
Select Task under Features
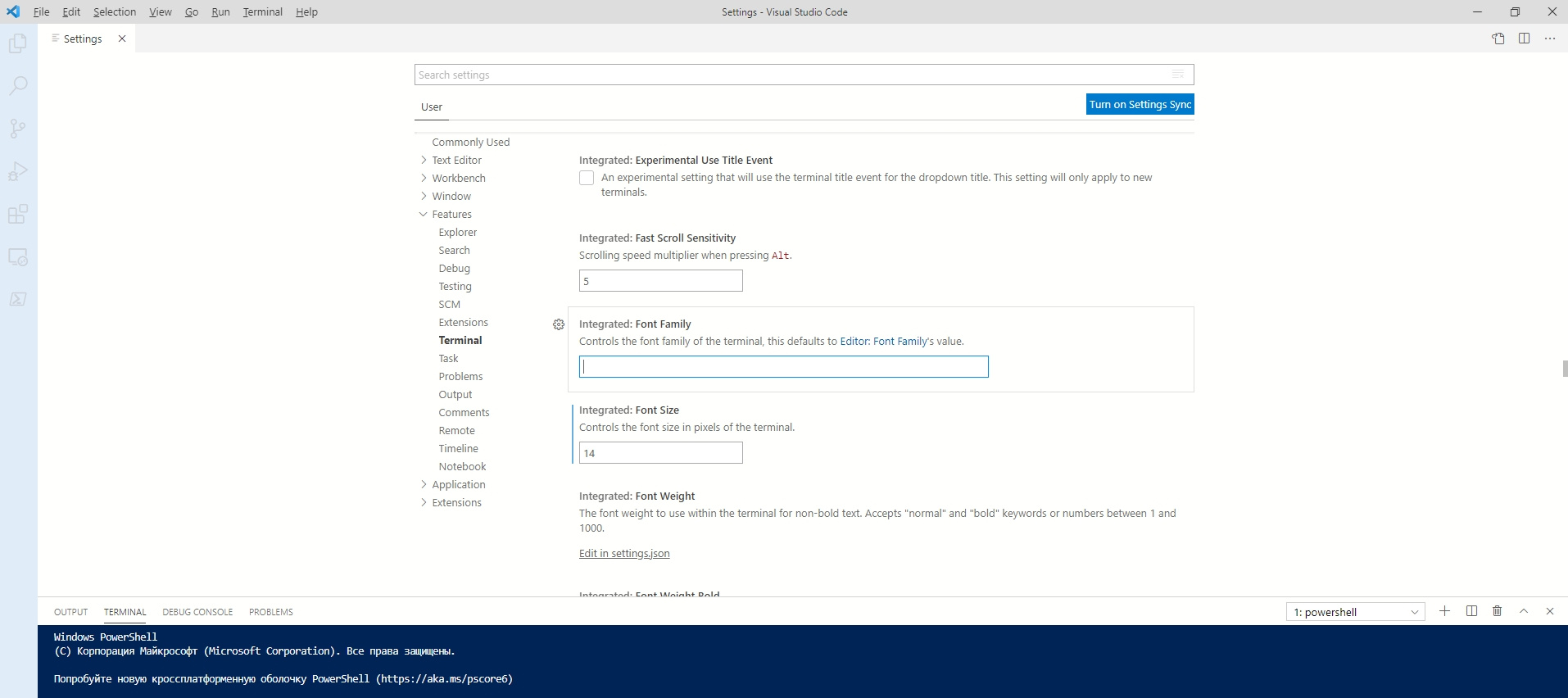click(x=449, y=358)
